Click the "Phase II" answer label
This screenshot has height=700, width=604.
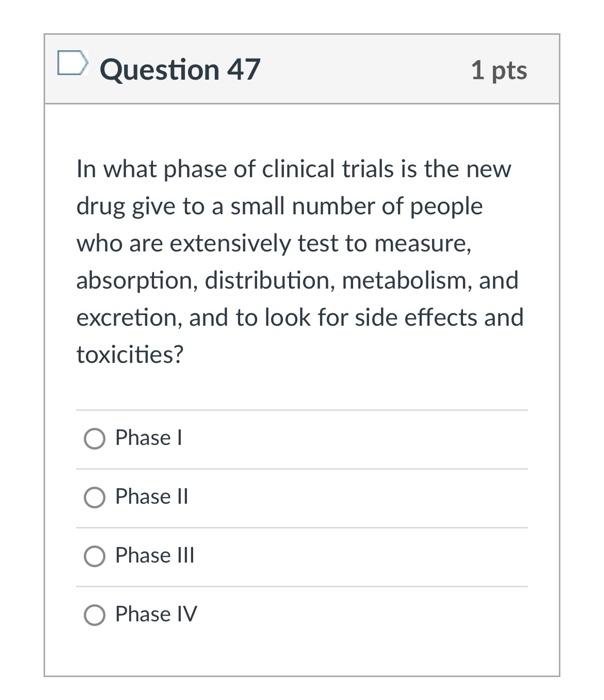[152, 497]
